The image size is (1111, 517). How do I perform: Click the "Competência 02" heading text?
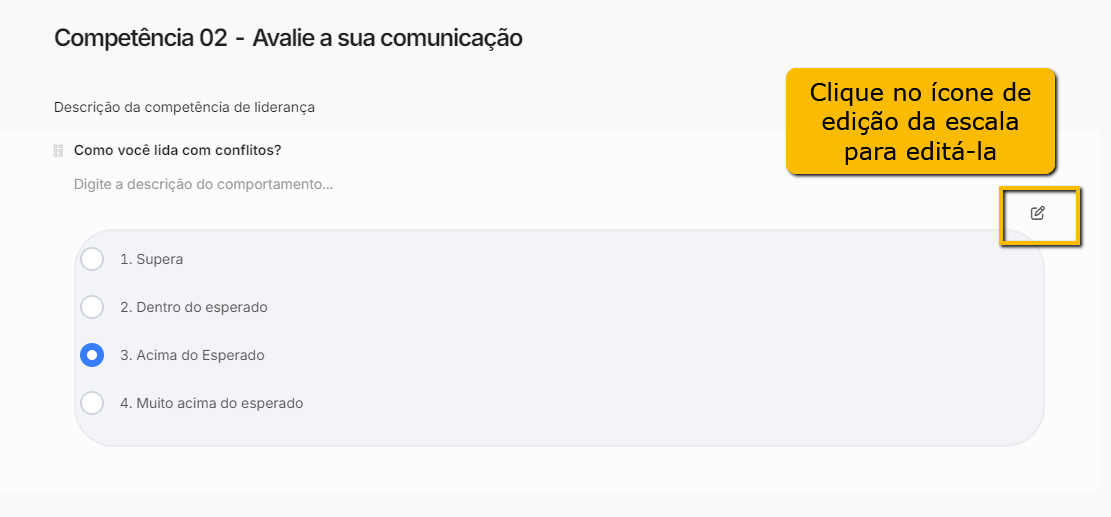(141, 38)
